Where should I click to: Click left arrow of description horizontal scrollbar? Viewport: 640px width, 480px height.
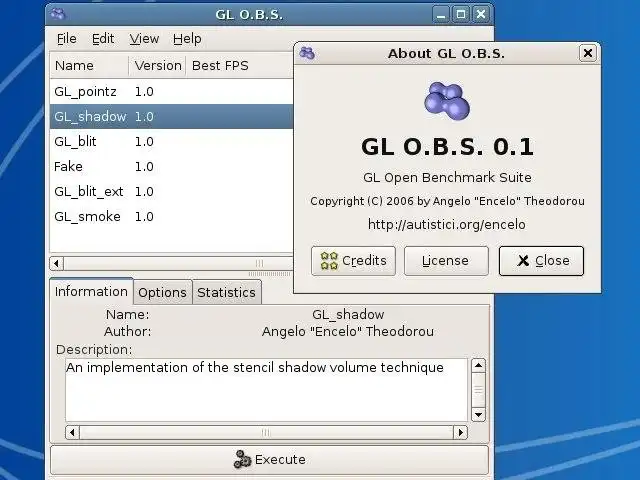(72, 432)
